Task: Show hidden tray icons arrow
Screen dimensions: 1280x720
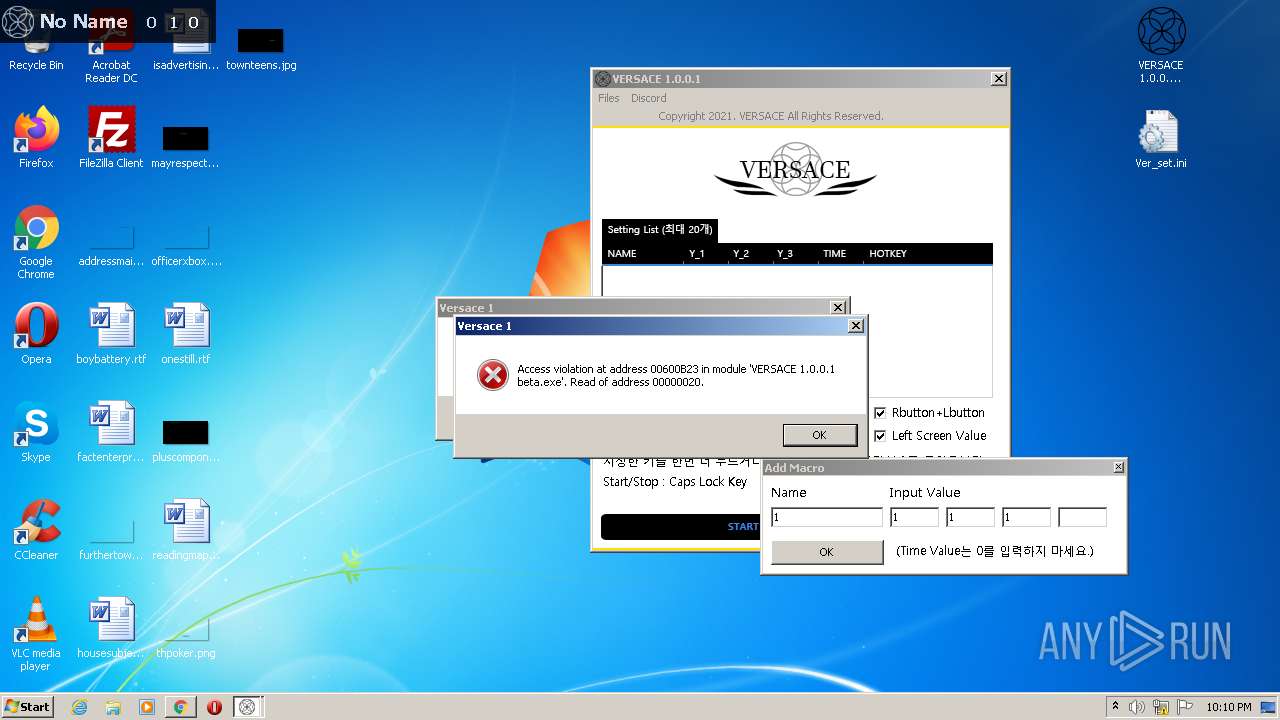Action: [x=1115, y=707]
